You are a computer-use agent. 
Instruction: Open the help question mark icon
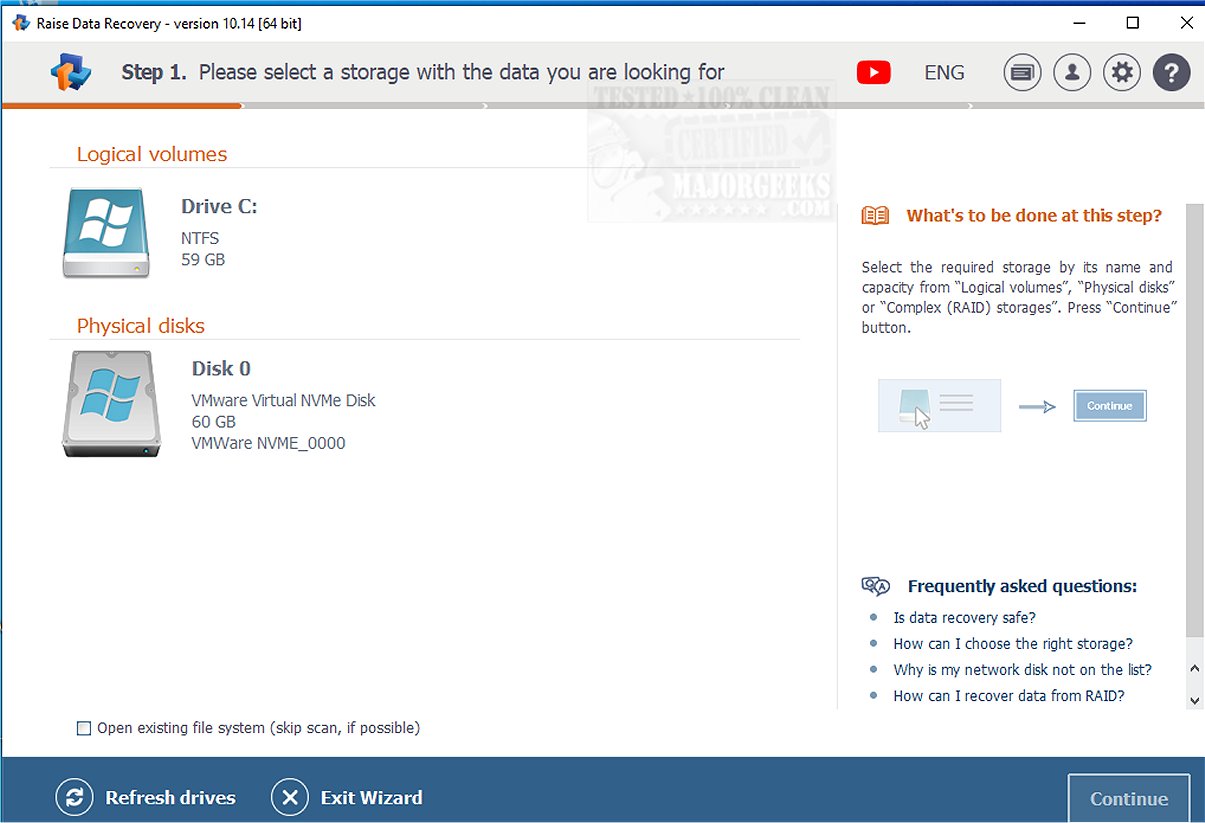(x=1172, y=72)
